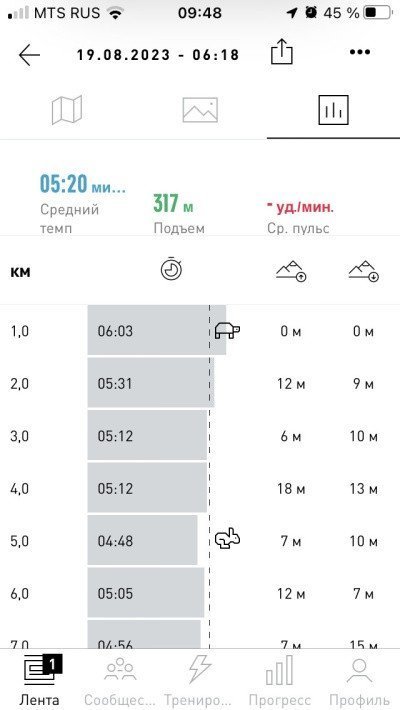Open the Прогресс tab
Screen dimensions: 400x710
tap(280, 680)
